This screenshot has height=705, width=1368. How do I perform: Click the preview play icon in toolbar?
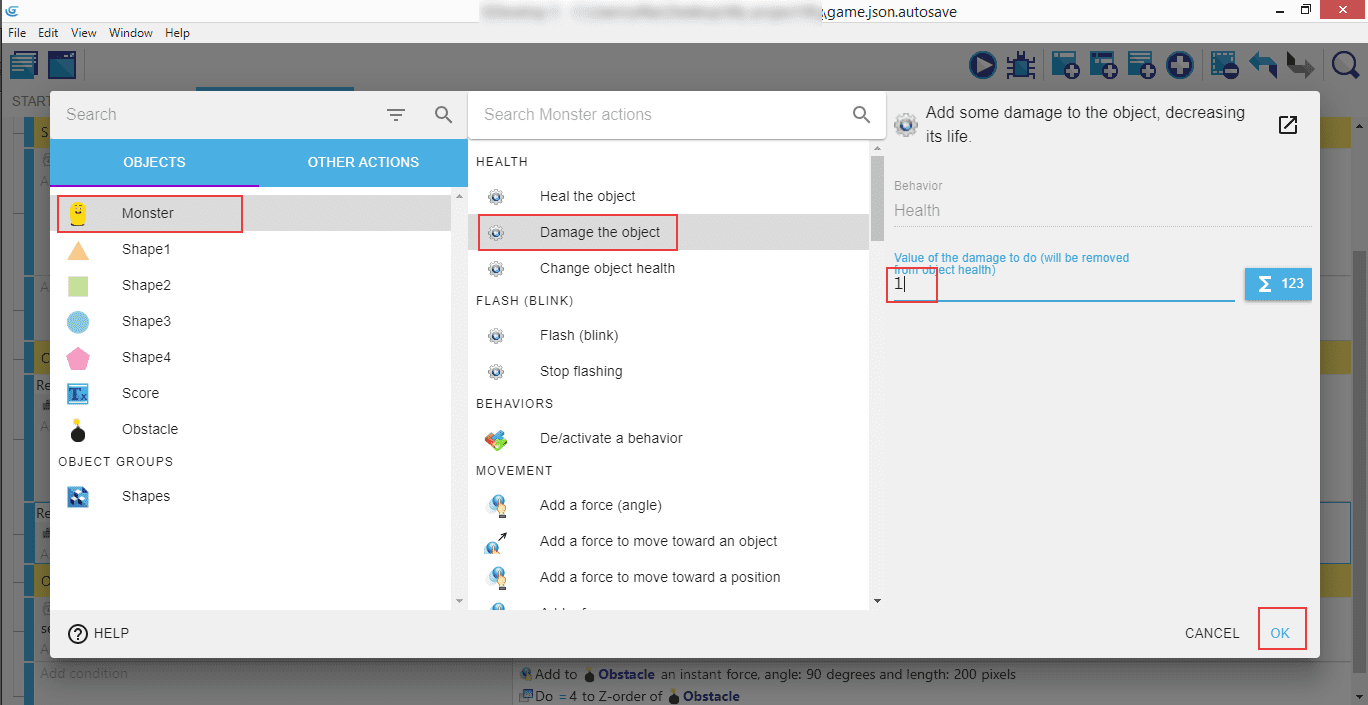[x=983, y=65]
